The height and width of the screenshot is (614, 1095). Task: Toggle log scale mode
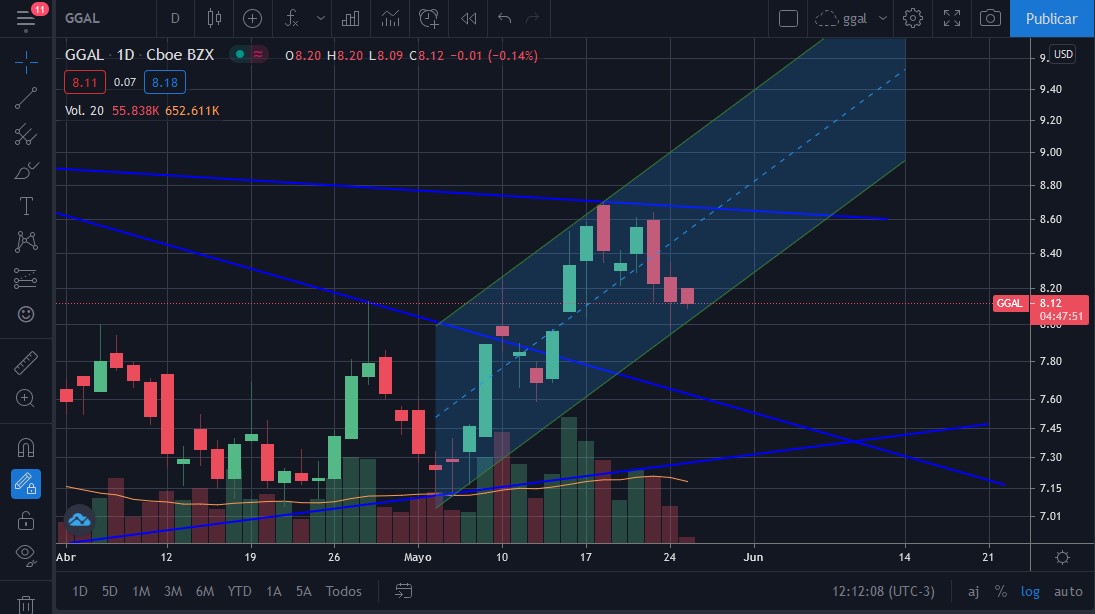(x=1030, y=592)
